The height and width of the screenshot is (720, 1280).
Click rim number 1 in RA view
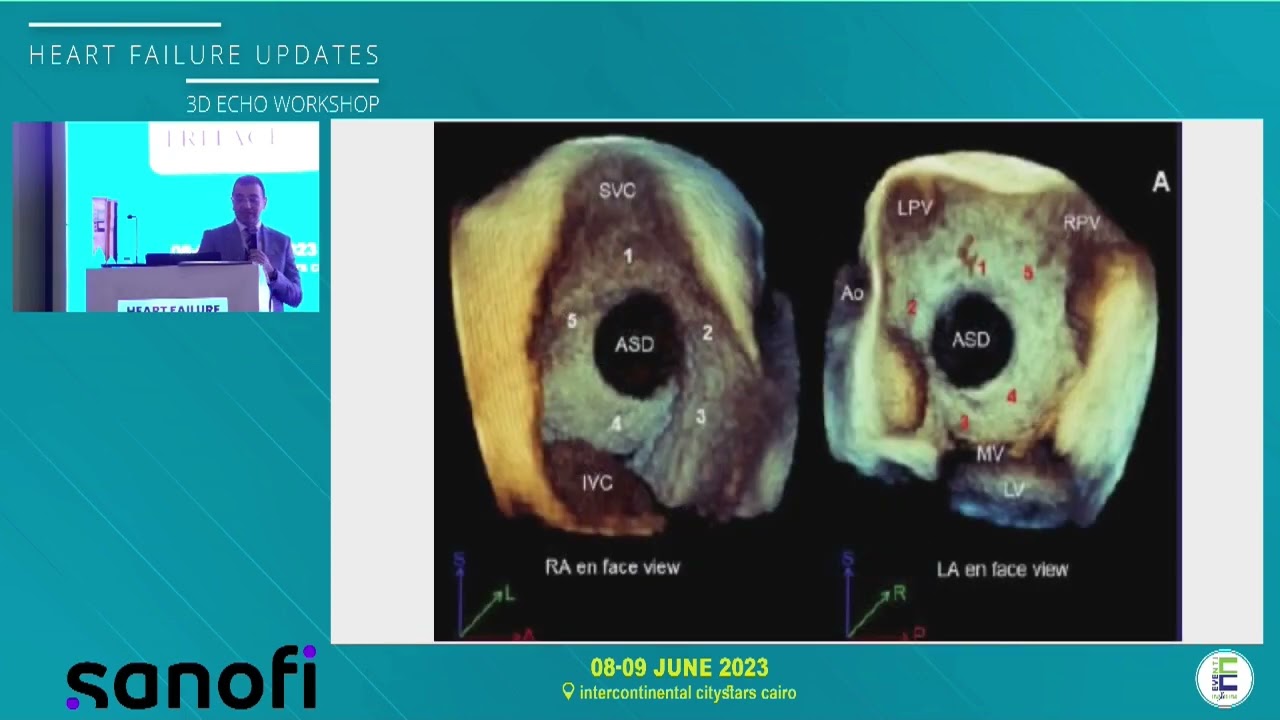(x=628, y=257)
